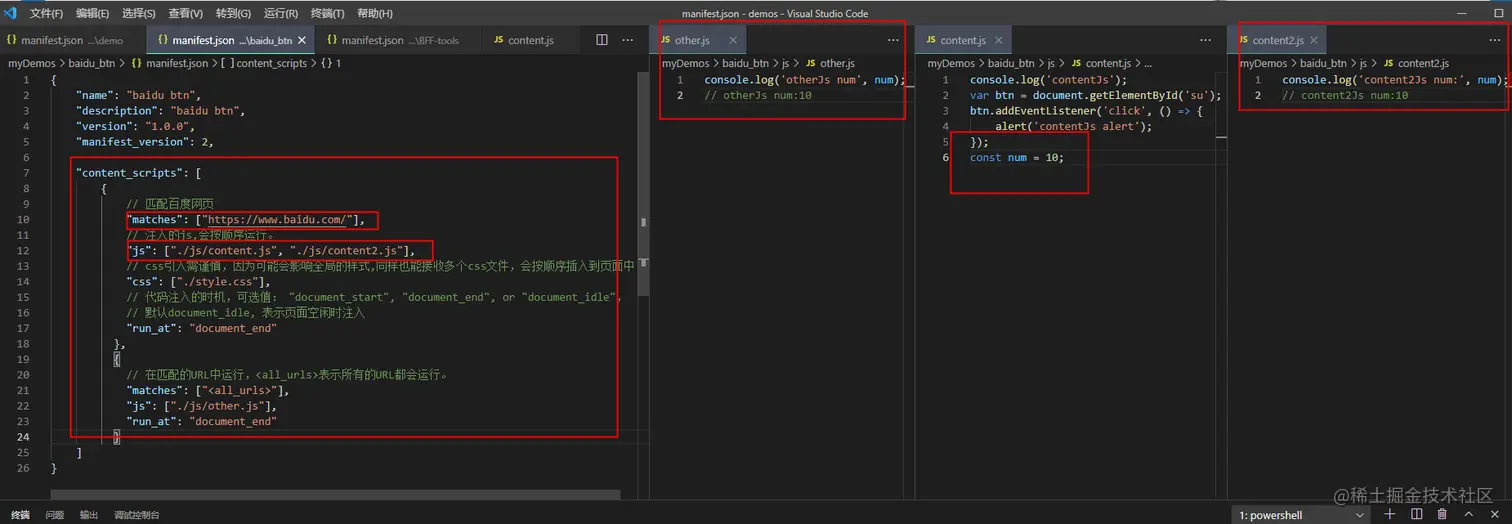Split the terminal pane
Viewport: 1512px width, 524px height.
click(x=1416, y=514)
